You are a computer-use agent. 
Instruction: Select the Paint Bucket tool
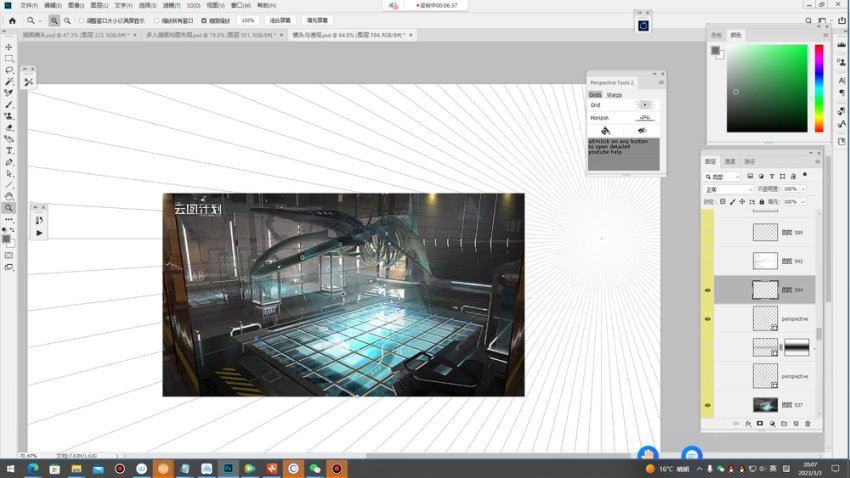tap(9, 139)
